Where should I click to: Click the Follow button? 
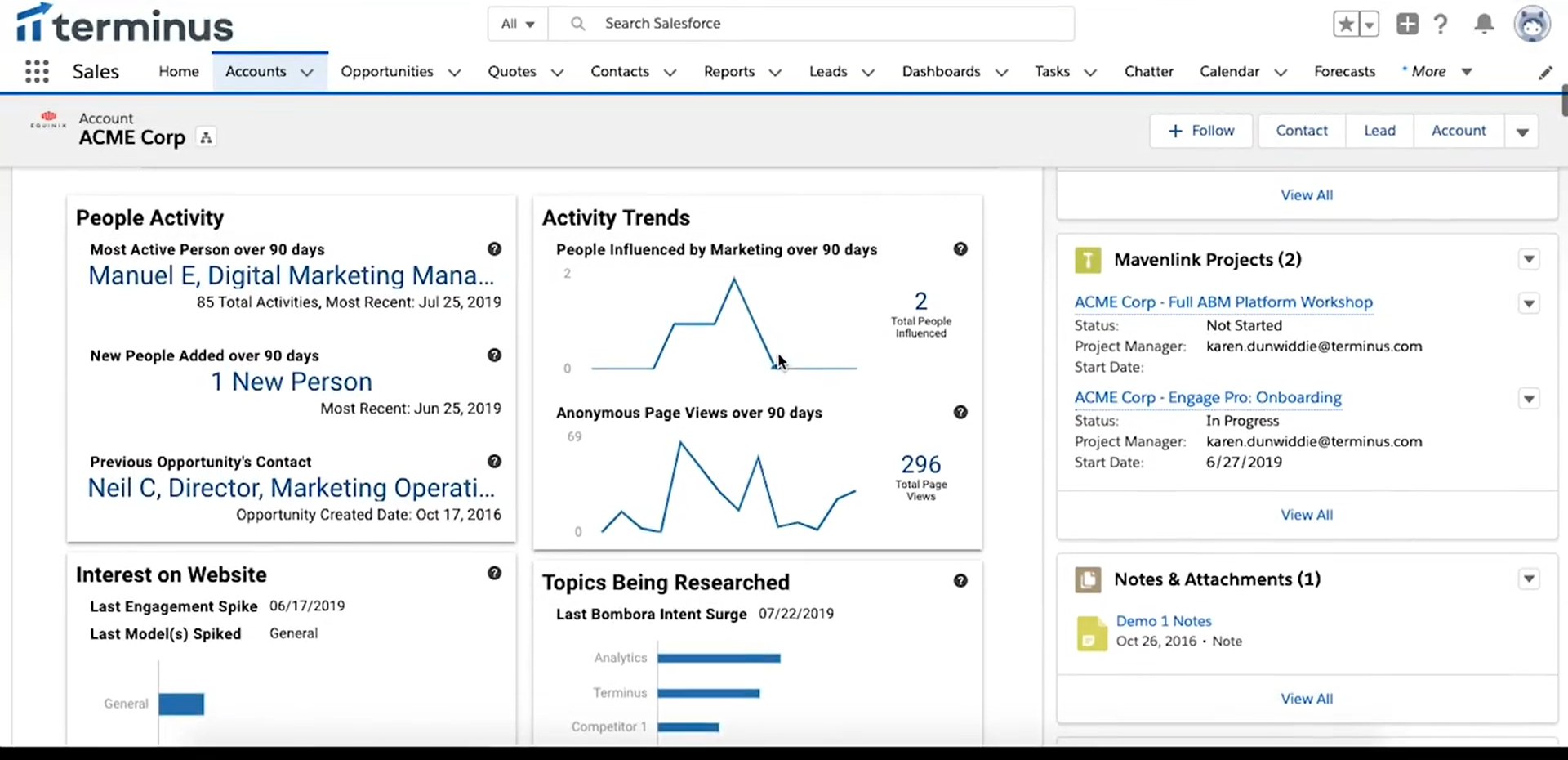pos(1201,131)
